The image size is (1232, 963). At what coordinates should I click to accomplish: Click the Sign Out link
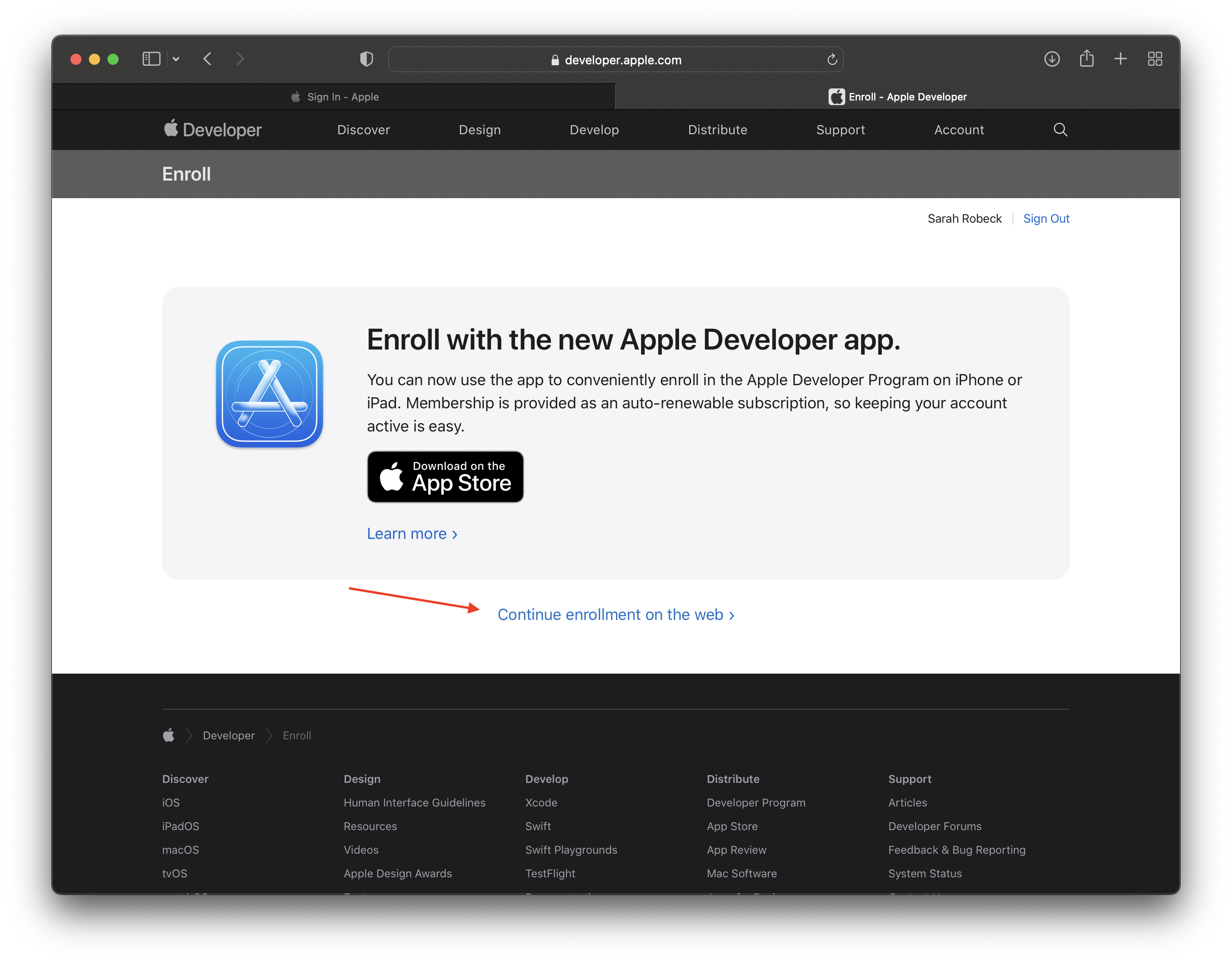(x=1046, y=219)
